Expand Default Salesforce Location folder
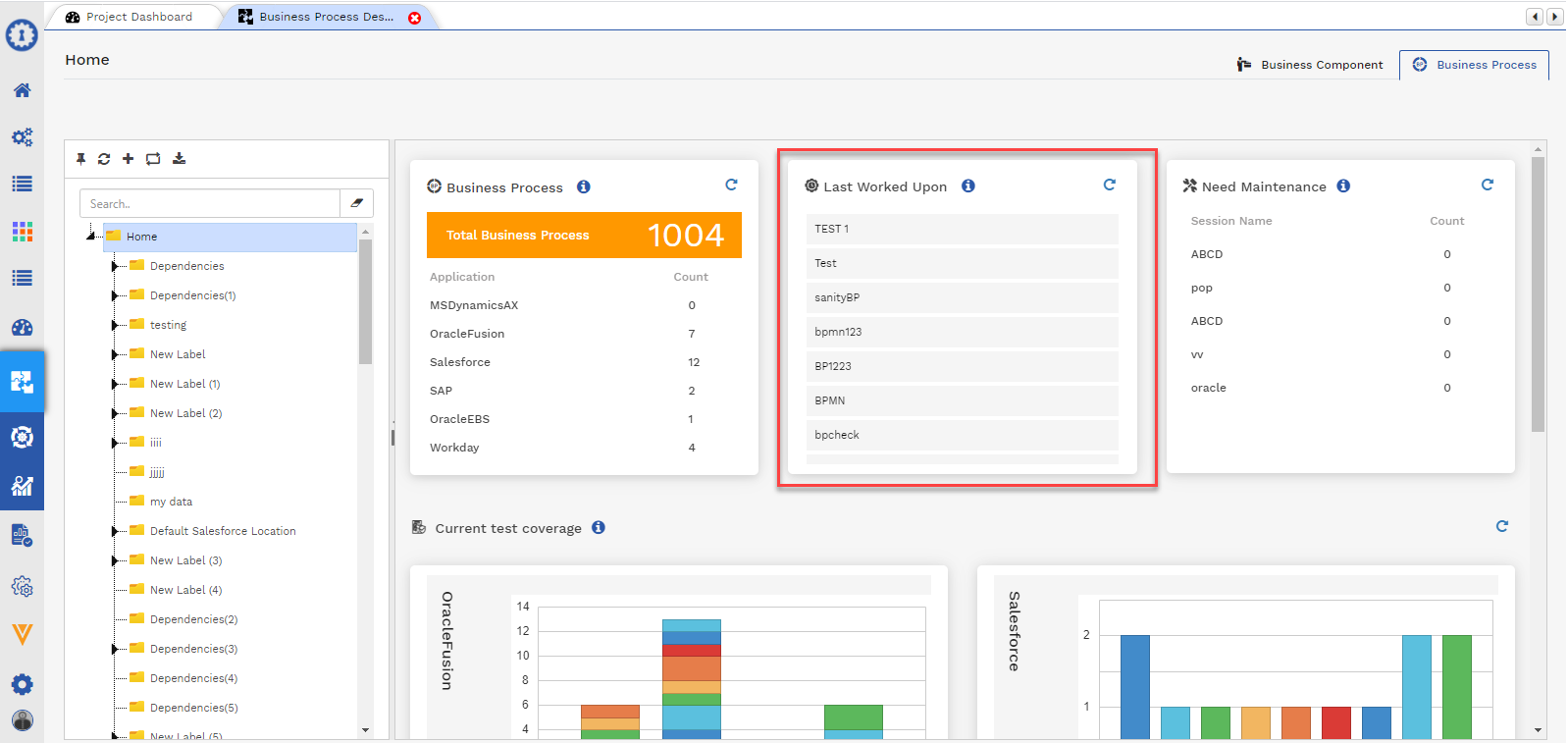This screenshot has height=743, width=1568. [114, 531]
